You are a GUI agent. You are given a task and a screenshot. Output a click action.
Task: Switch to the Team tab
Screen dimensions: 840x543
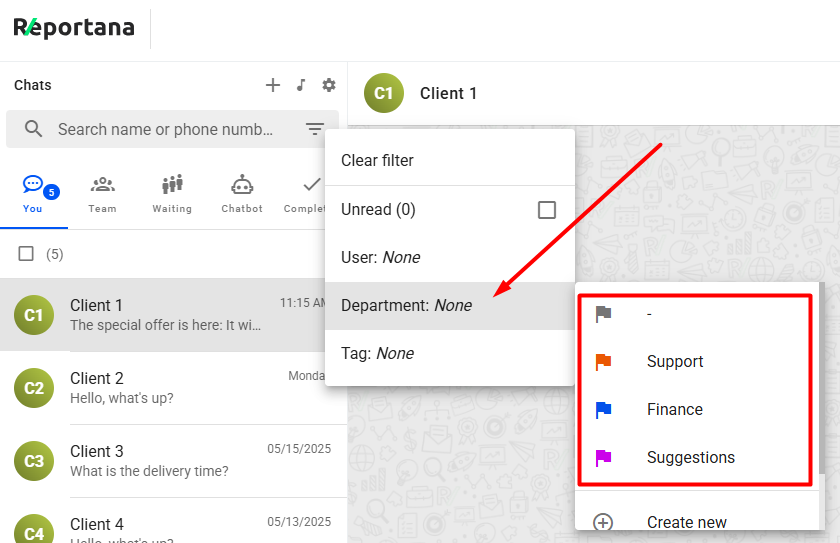(x=102, y=194)
